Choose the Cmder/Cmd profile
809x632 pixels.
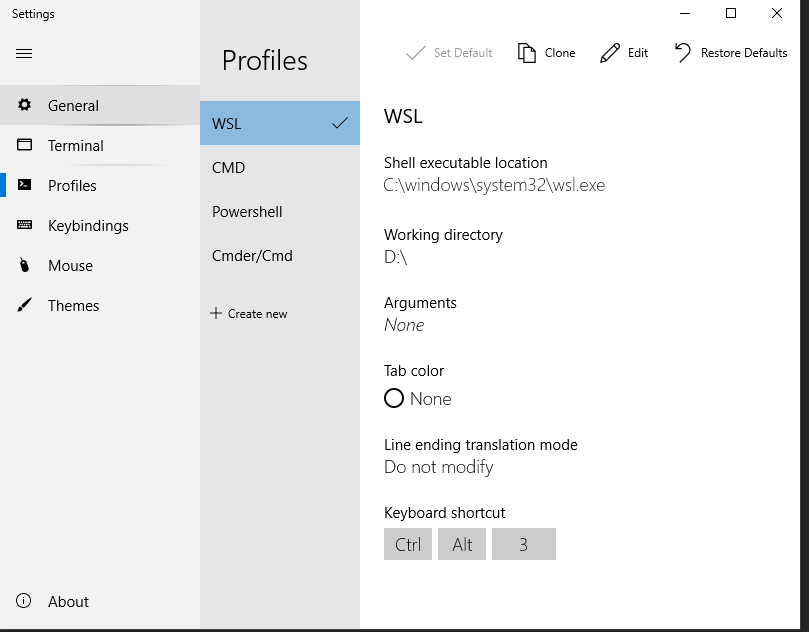pos(252,256)
